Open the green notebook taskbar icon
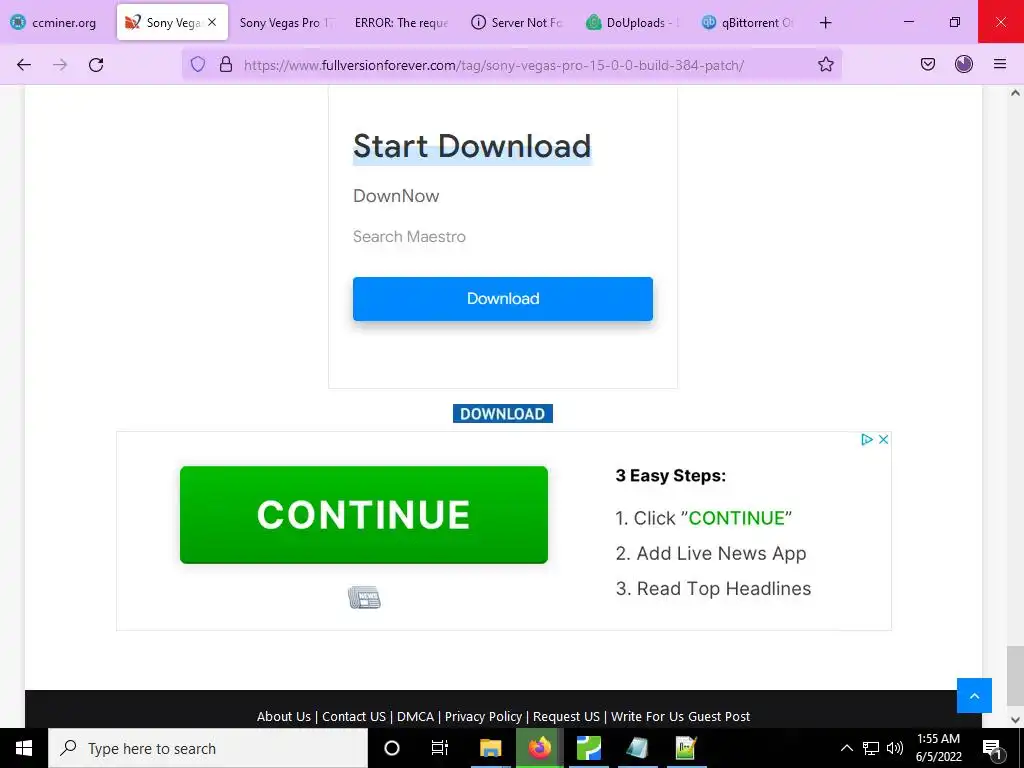1024x768 pixels. 686,748
